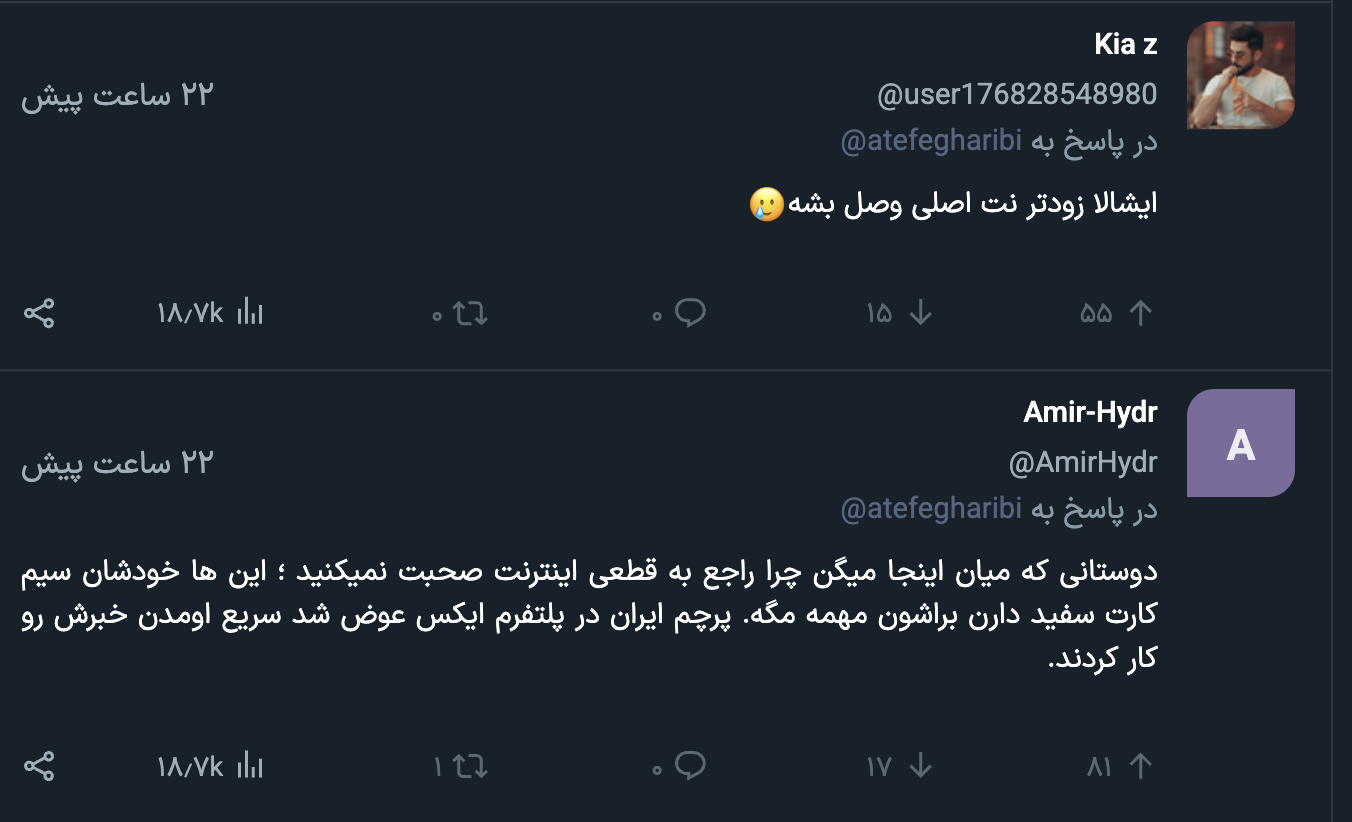
Task: Open the @user176828548980 handle
Action: (1017, 95)
